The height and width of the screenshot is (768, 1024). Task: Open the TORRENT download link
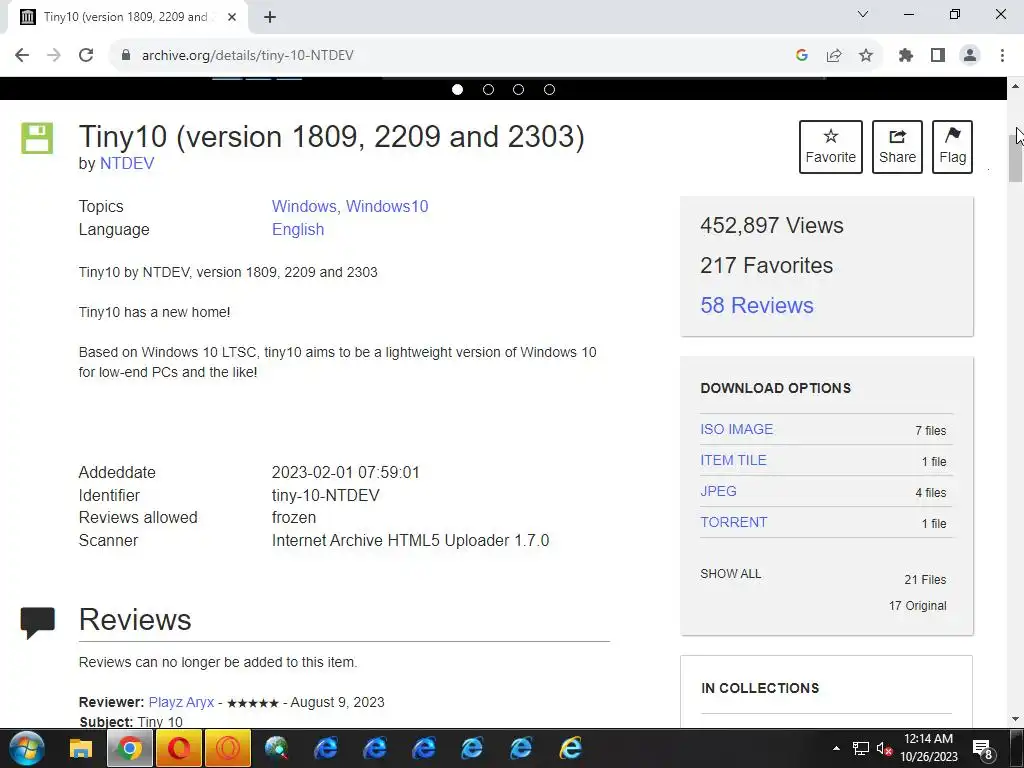733,522
